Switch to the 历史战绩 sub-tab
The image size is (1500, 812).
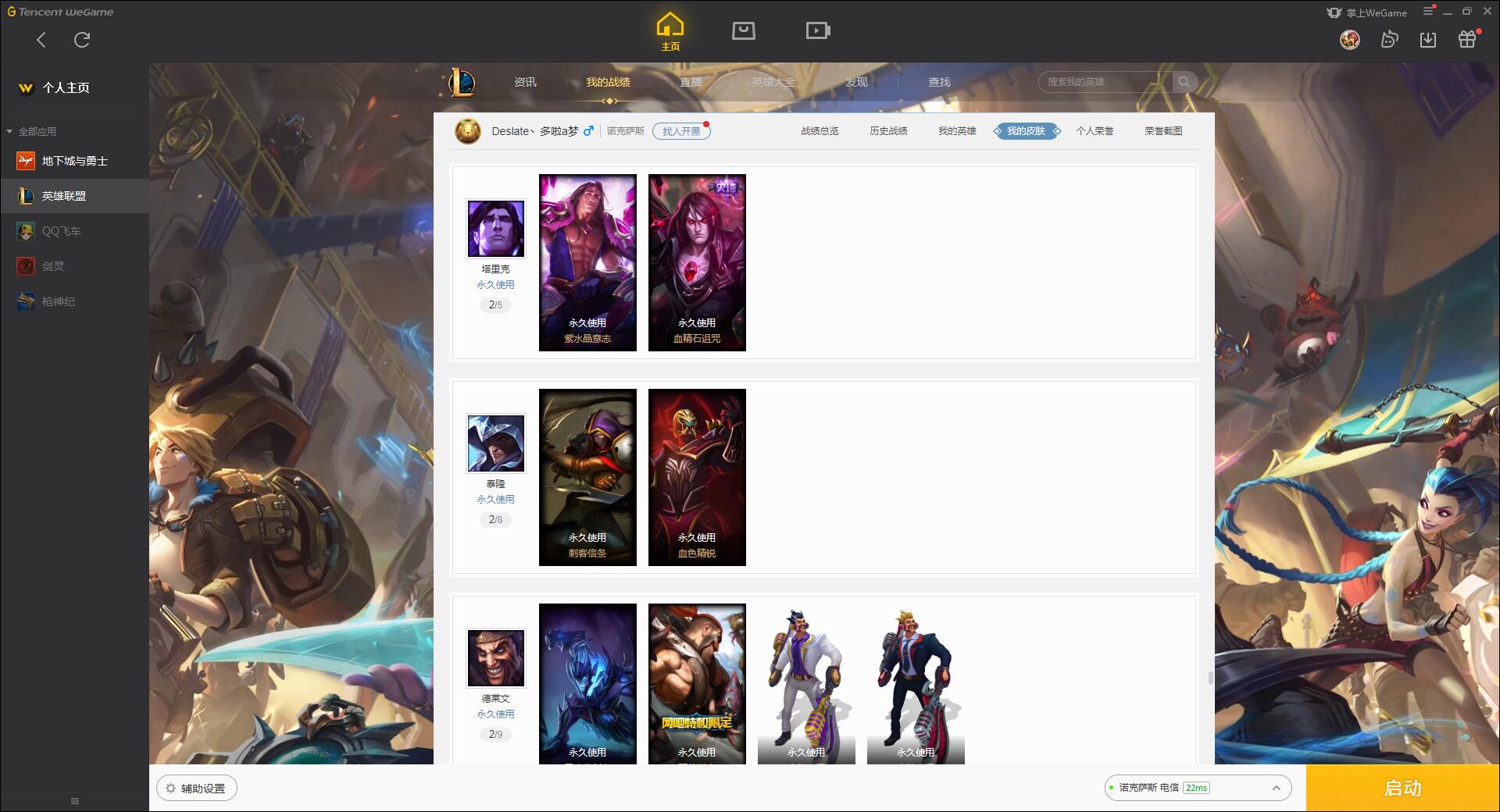point(888,131)
